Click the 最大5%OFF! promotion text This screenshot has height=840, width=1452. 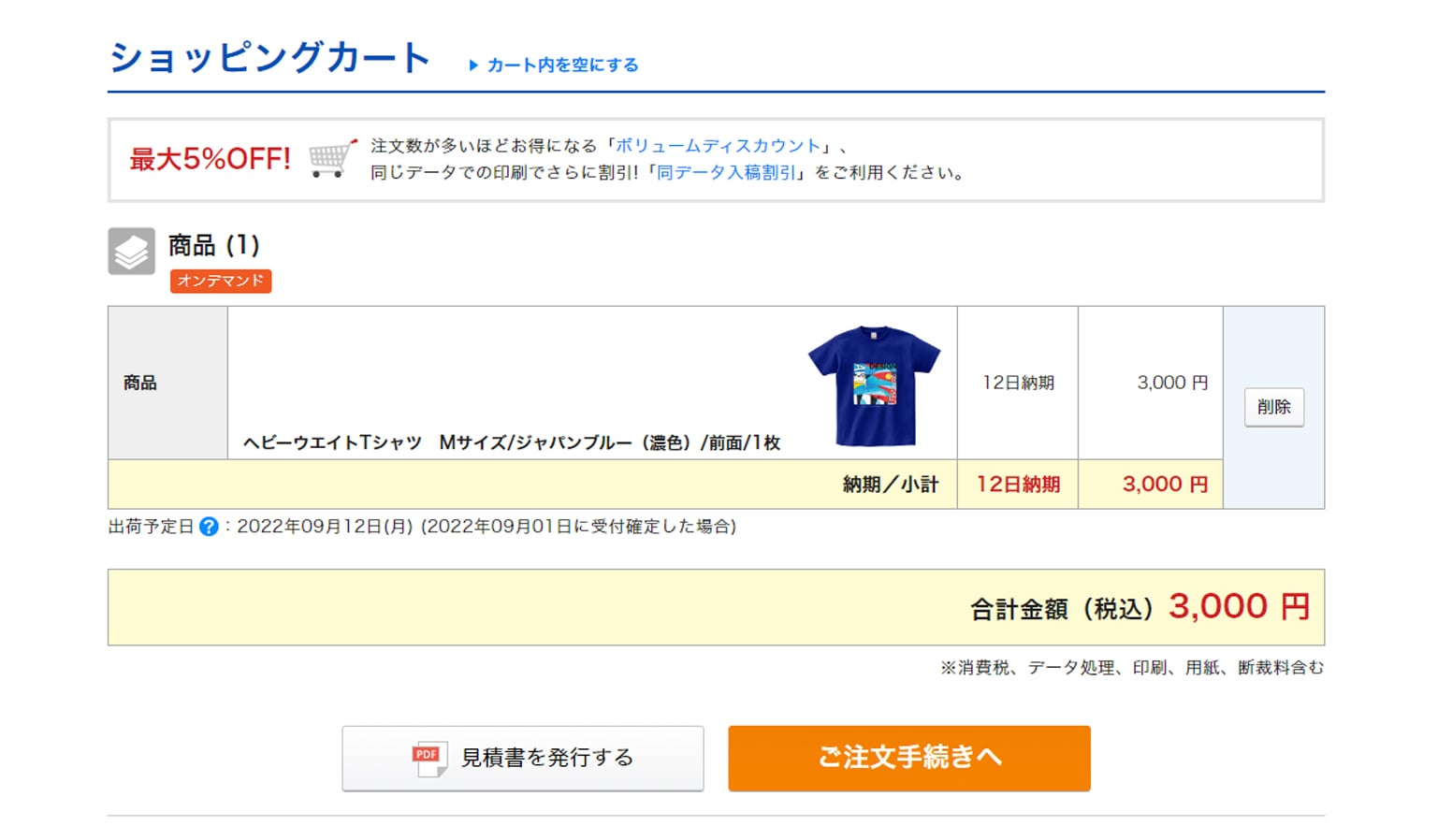coord(210,159)
